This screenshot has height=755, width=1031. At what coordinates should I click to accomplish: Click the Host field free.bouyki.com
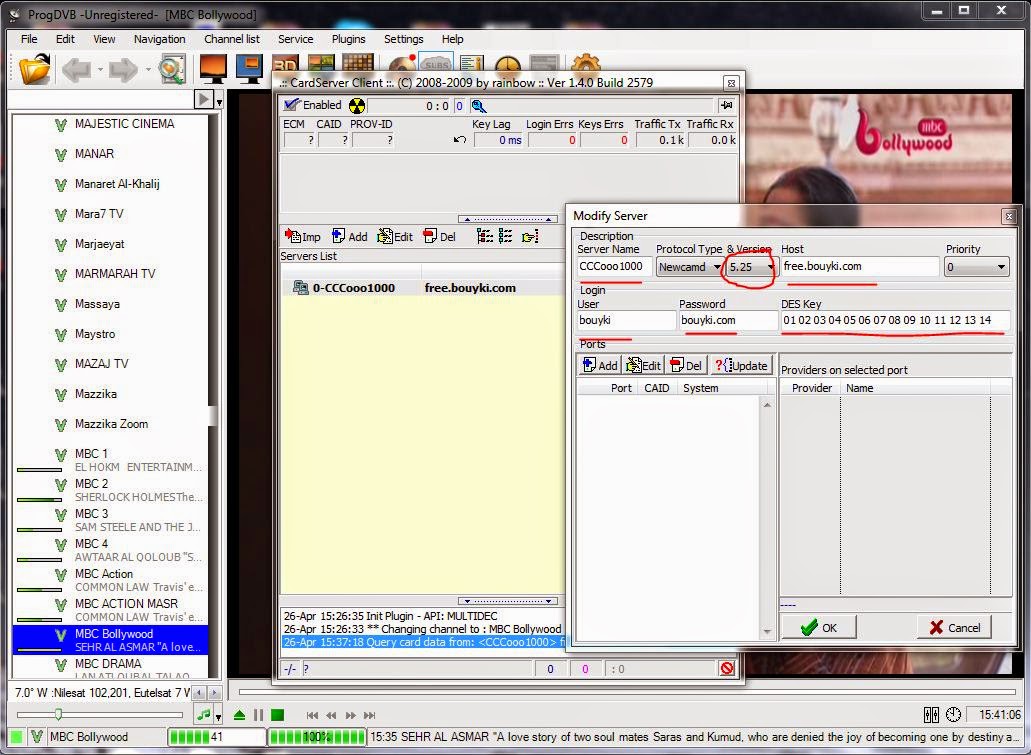click(x=859, y=266)
